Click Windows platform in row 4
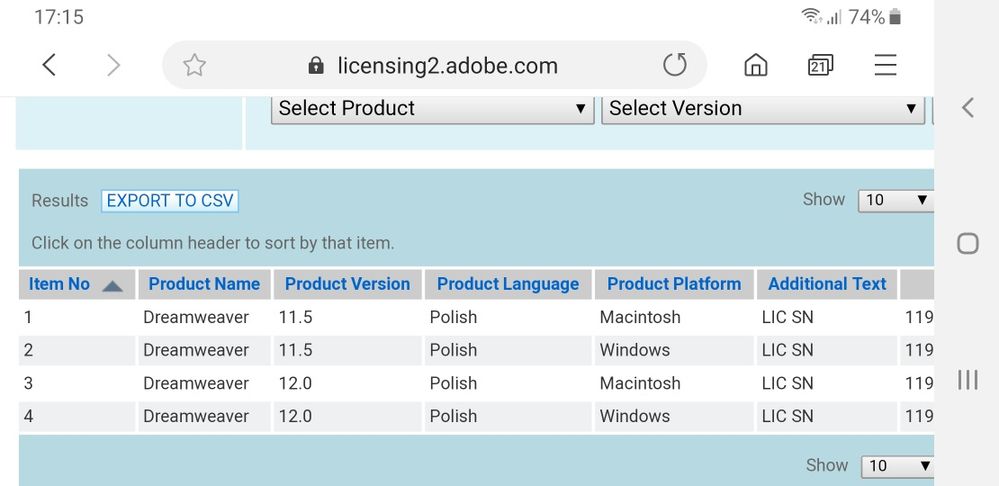 [x=635, y=416]
